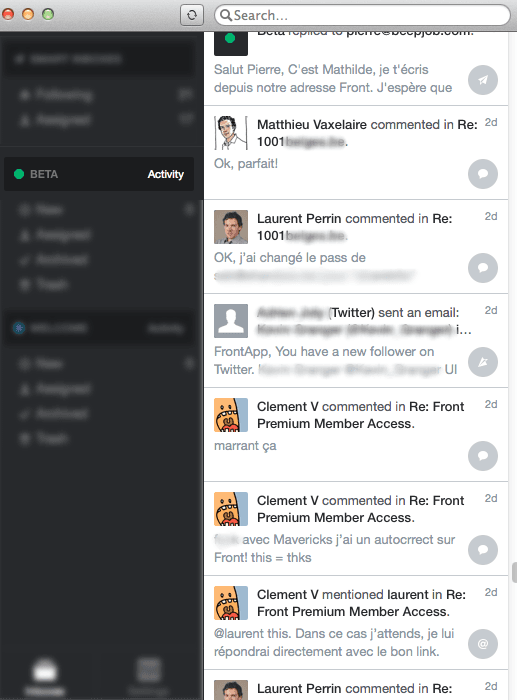This screenshot has height=700, width=517.
Task: Select the Activity tab of BETA inbox
Action: click(x=166, y=174)
